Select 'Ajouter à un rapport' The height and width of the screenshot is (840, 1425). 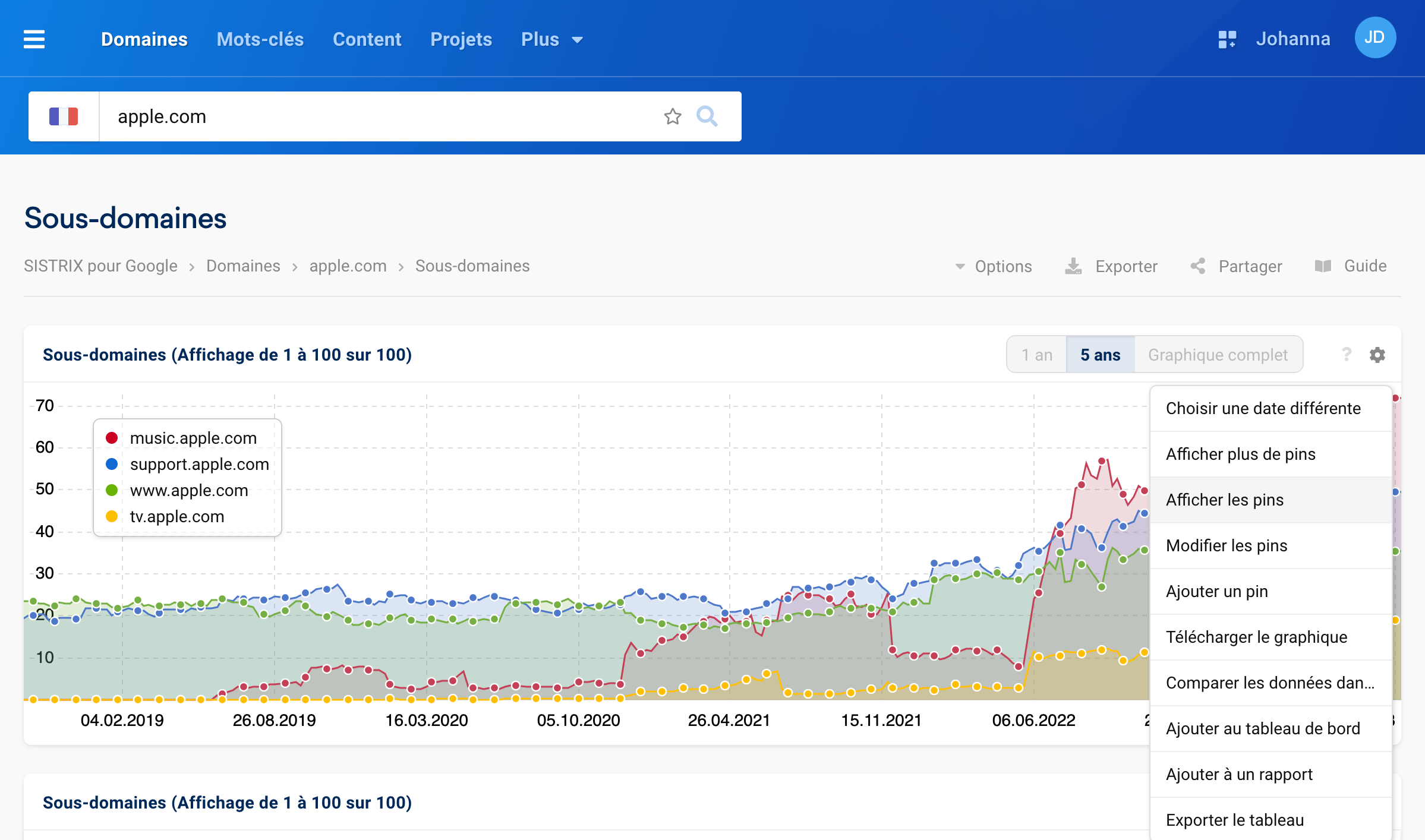(1271, 775)
